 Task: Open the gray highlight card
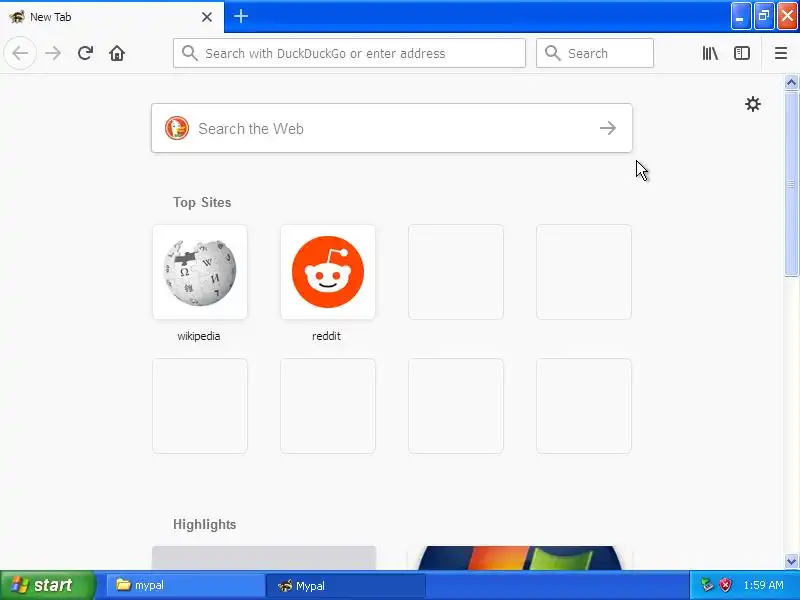(x=264, y=558)
